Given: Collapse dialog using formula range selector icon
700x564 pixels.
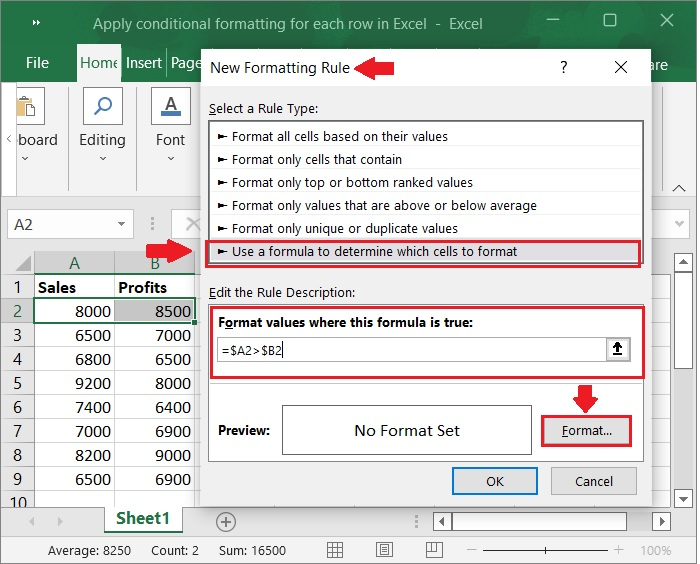Looking at the screenshot, I should 617,350.
